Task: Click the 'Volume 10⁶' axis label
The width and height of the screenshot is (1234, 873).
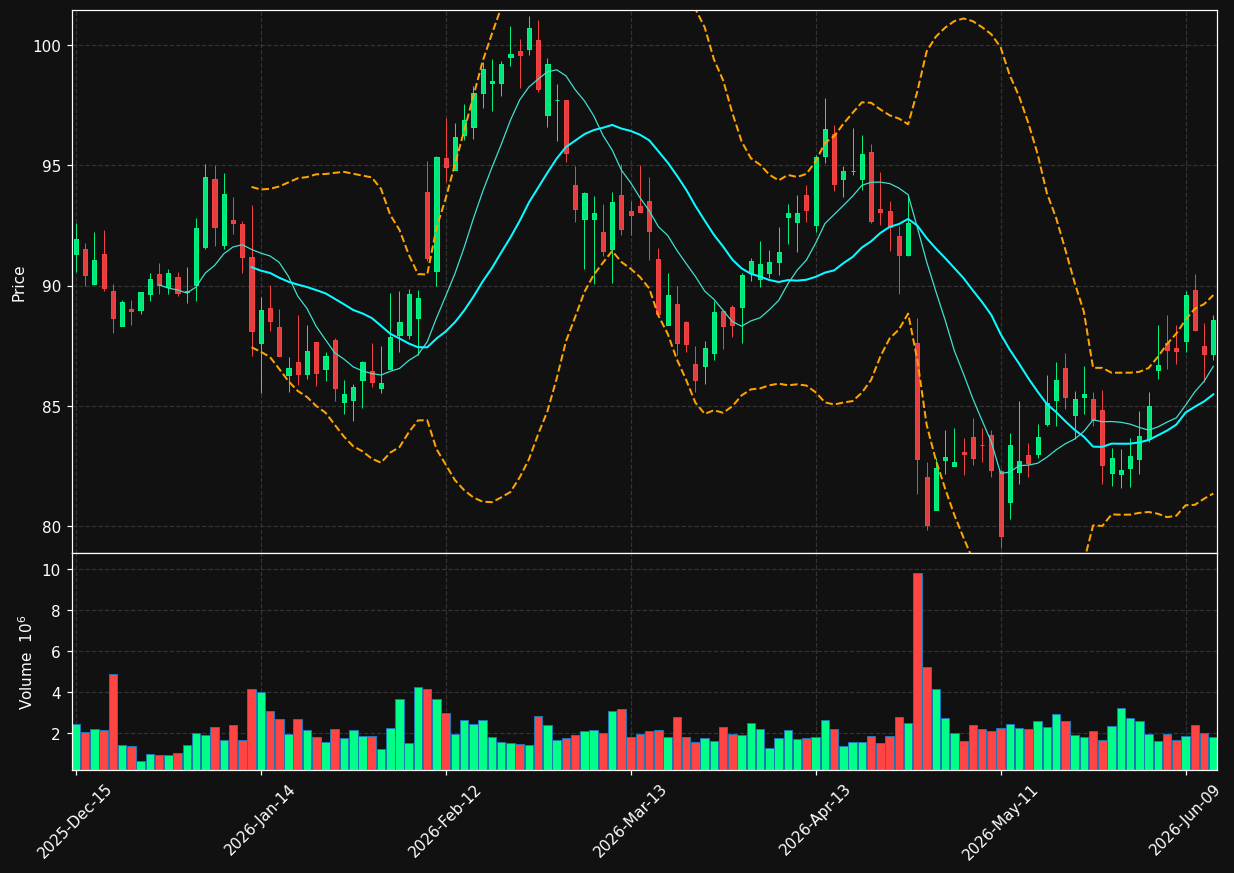Action: tap(24, 662)
